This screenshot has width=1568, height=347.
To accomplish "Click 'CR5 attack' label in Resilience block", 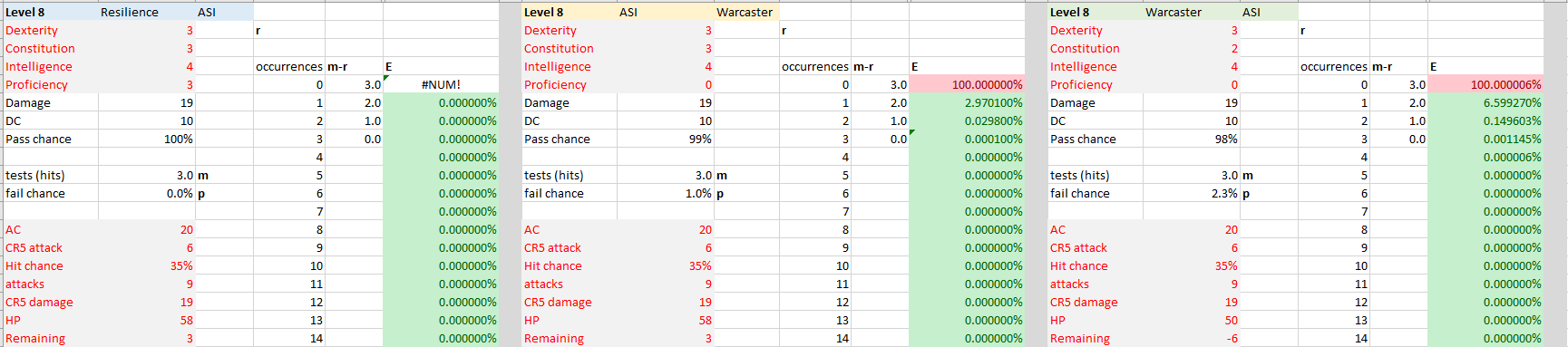I will [34, 247].
